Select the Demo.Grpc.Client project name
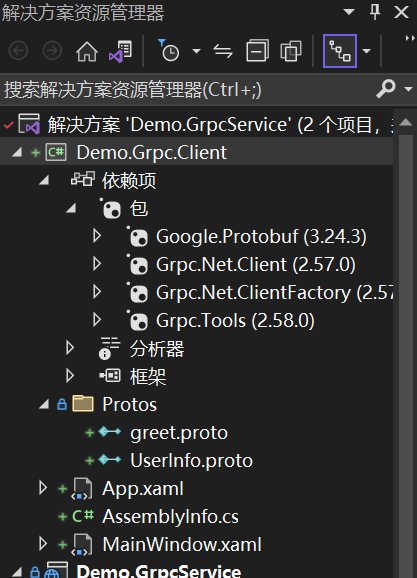 (152, 153)
